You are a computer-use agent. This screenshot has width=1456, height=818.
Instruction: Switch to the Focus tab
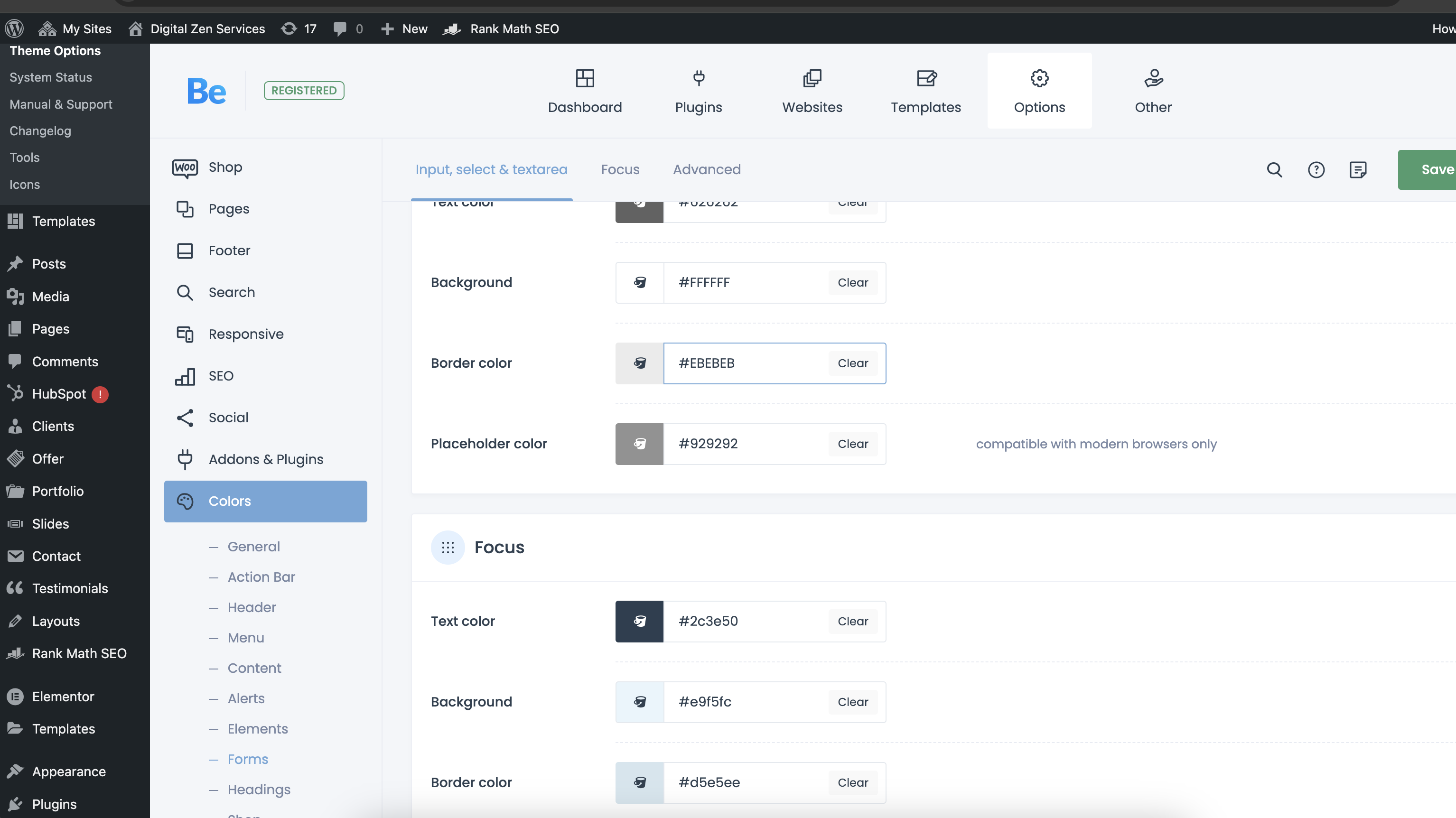(x=620, y=169)
